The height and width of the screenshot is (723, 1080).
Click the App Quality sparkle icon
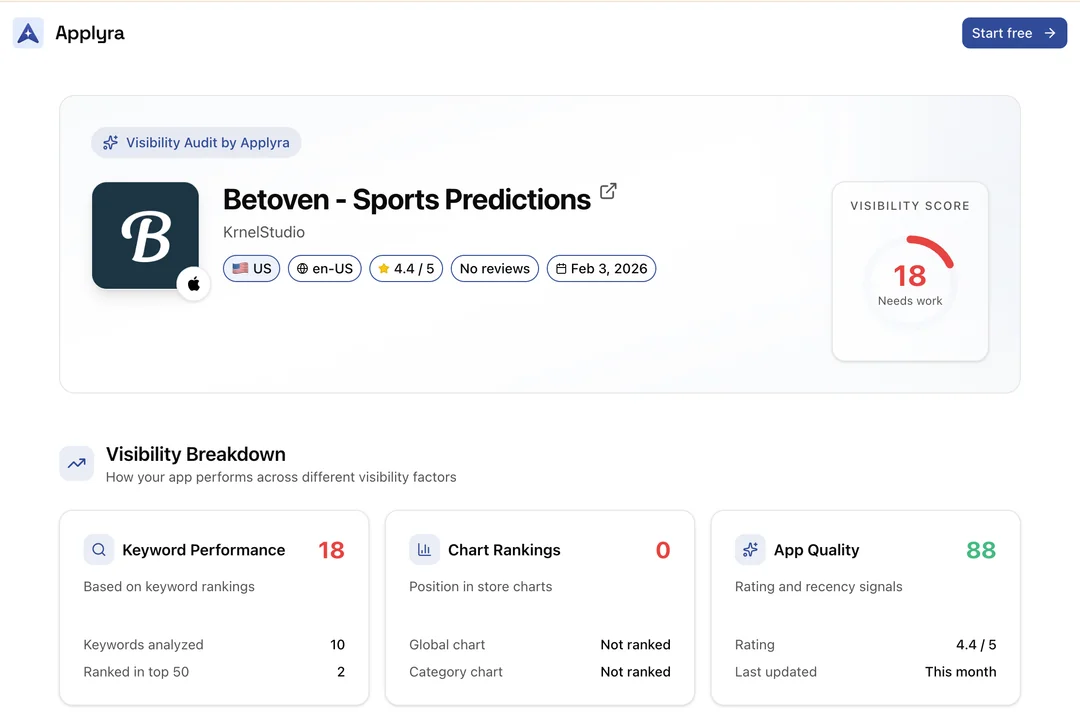click(x=750, y=550)
